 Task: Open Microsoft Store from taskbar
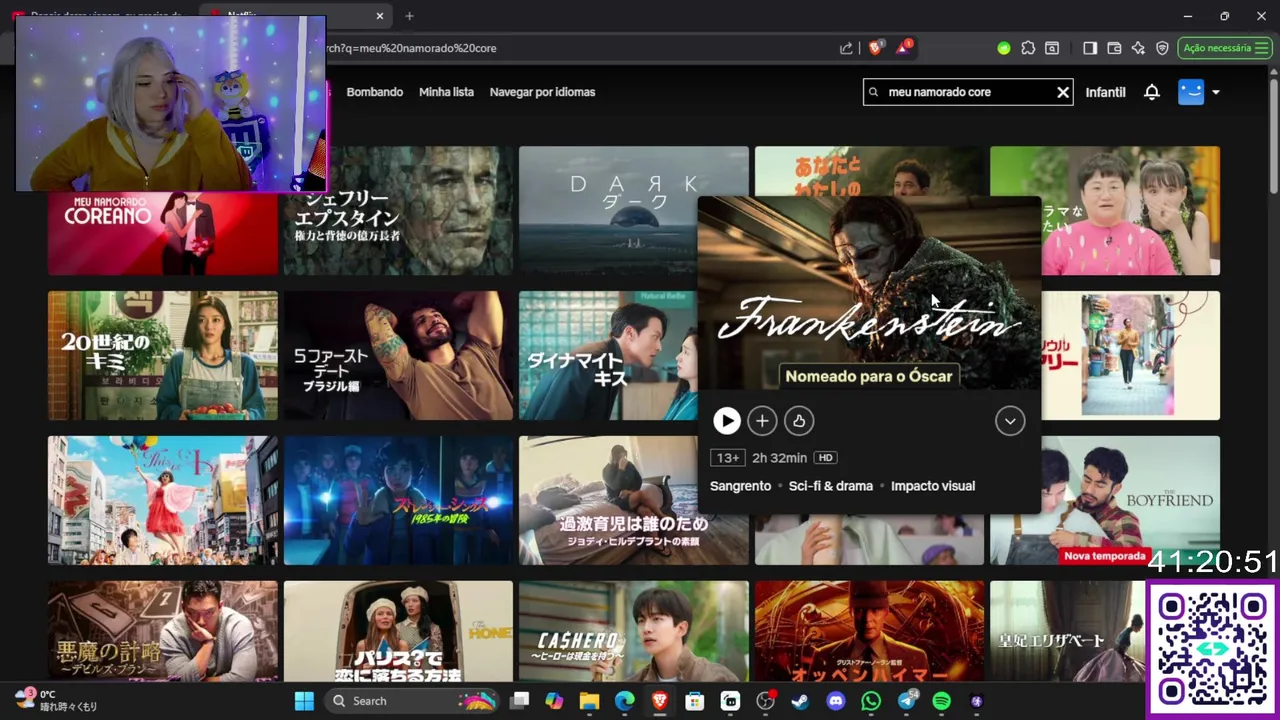point(695,701)
